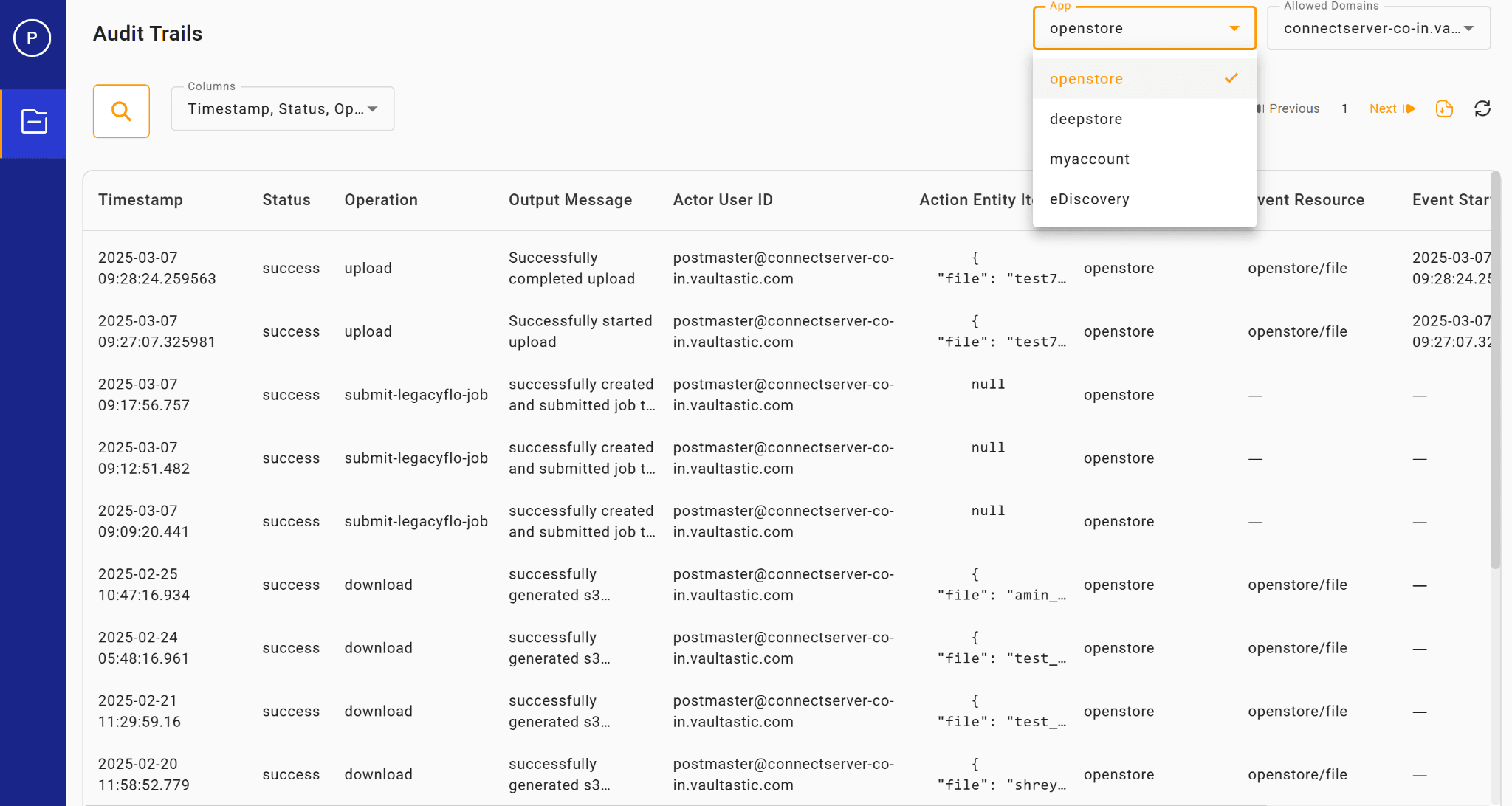Image resolution: width=1512 pixels, height=806 pixels.
Task: Go to the Previous page
Action: (x=1293, y=109)
